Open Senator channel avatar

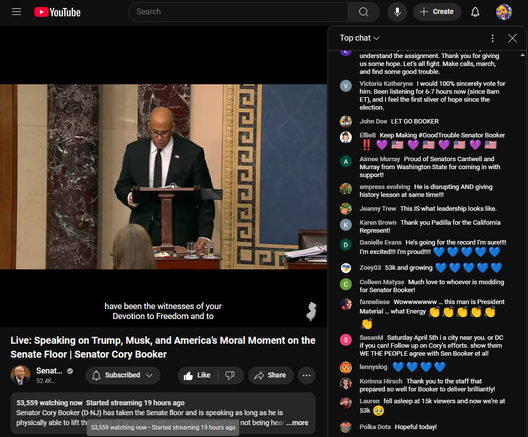pyautogui.click(x=20, y=375)
